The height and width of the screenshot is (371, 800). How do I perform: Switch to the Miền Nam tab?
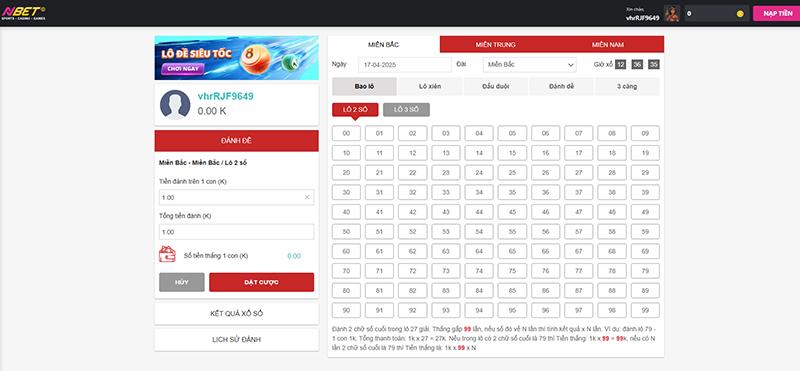click(x=608, y=44)
